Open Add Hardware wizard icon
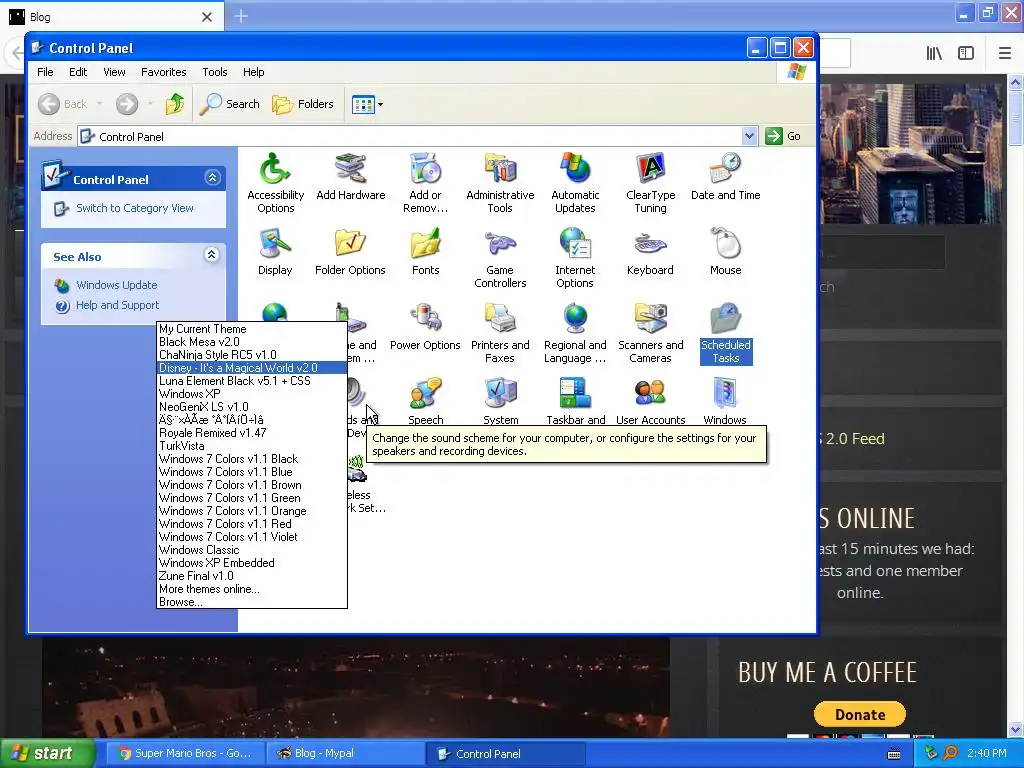This screenshot has height=768, width=1024. pos(351,176)
